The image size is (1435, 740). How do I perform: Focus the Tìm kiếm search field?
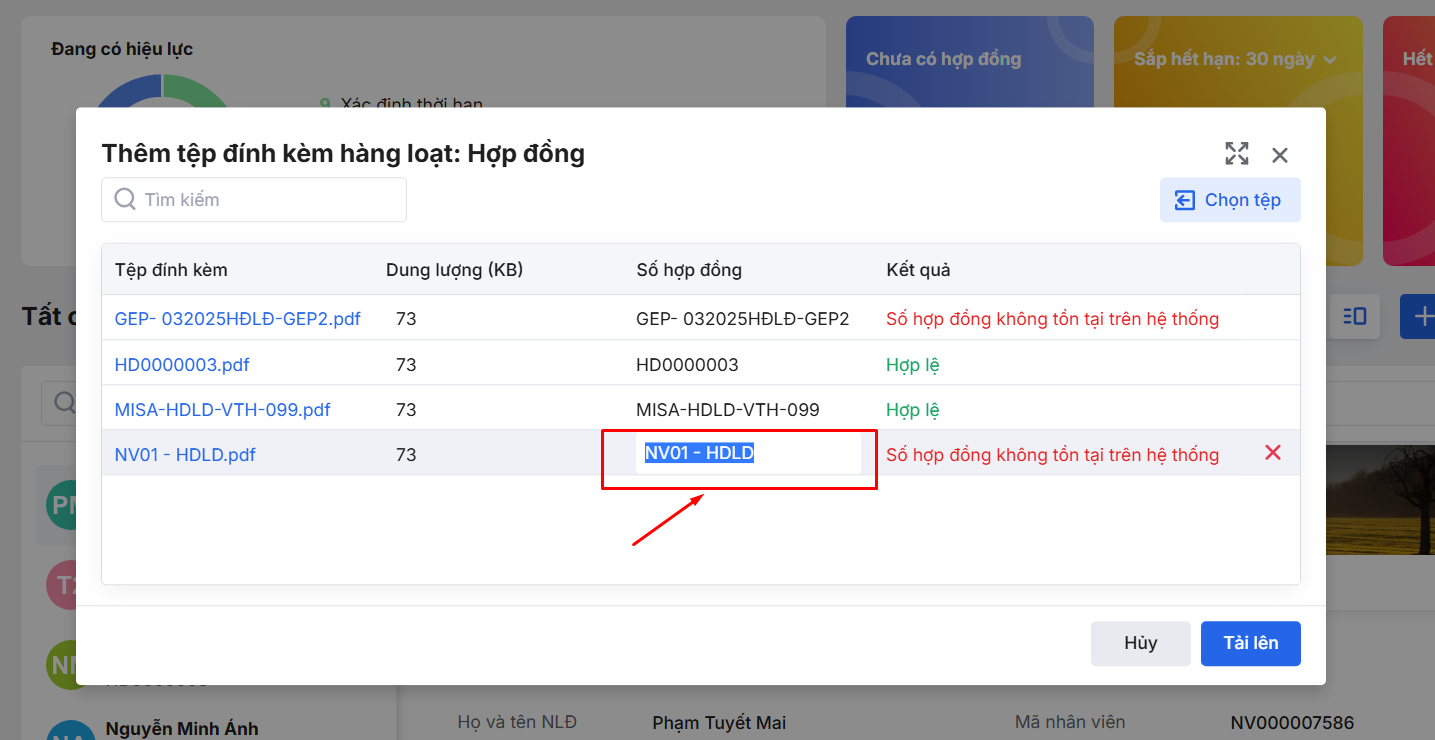(270, 200)
